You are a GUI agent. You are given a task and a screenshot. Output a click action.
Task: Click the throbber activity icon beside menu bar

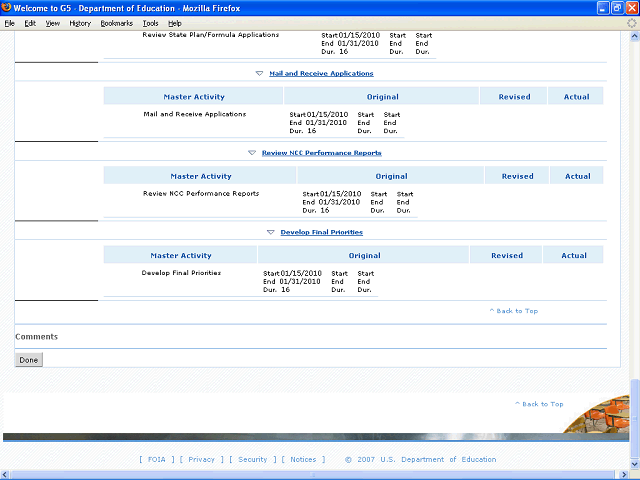631,22
